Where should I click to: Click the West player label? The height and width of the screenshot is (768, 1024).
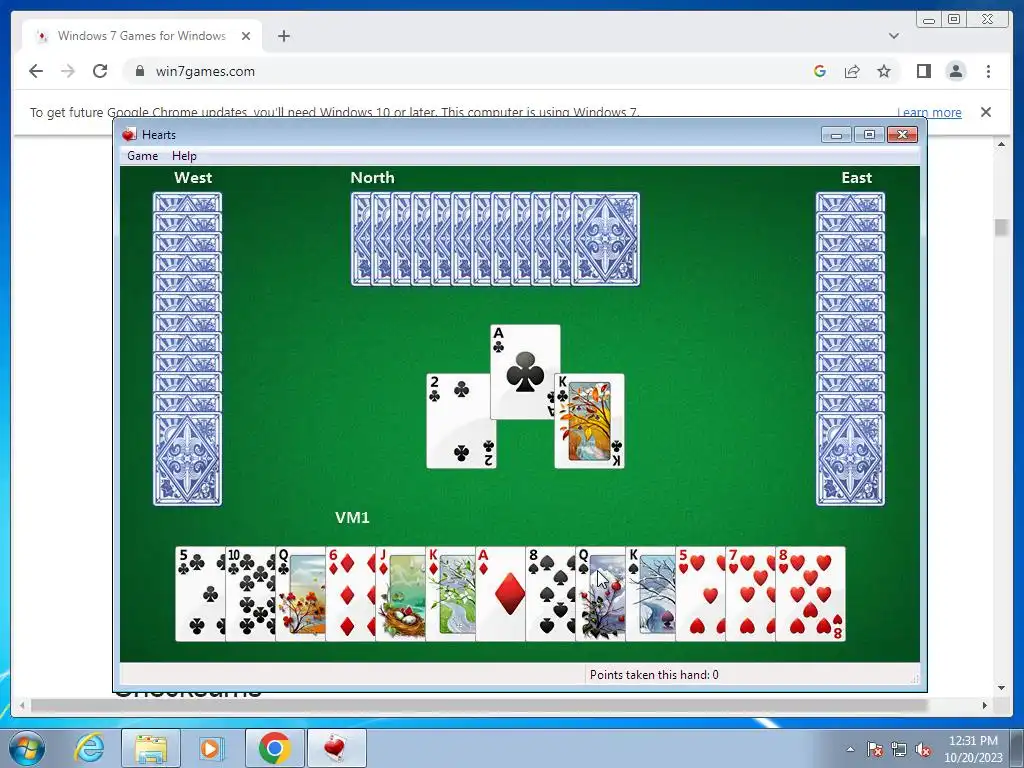coord(193,178)
